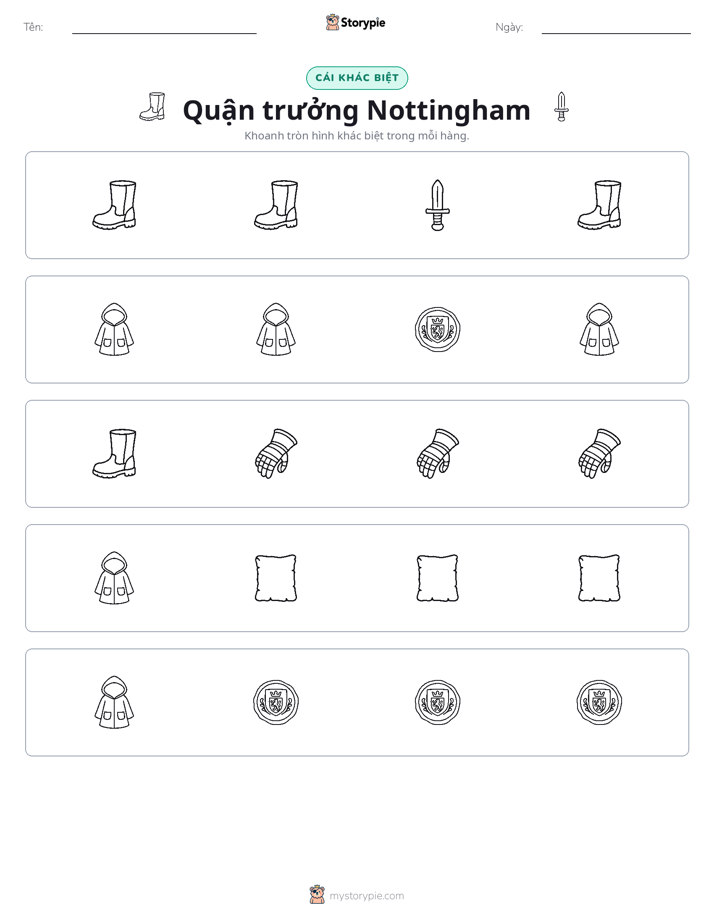Image resolution: width=714 pixels, height=924 pixels.
Task: Click the first hooded coat in row two
Action: (x=114, y=329)
